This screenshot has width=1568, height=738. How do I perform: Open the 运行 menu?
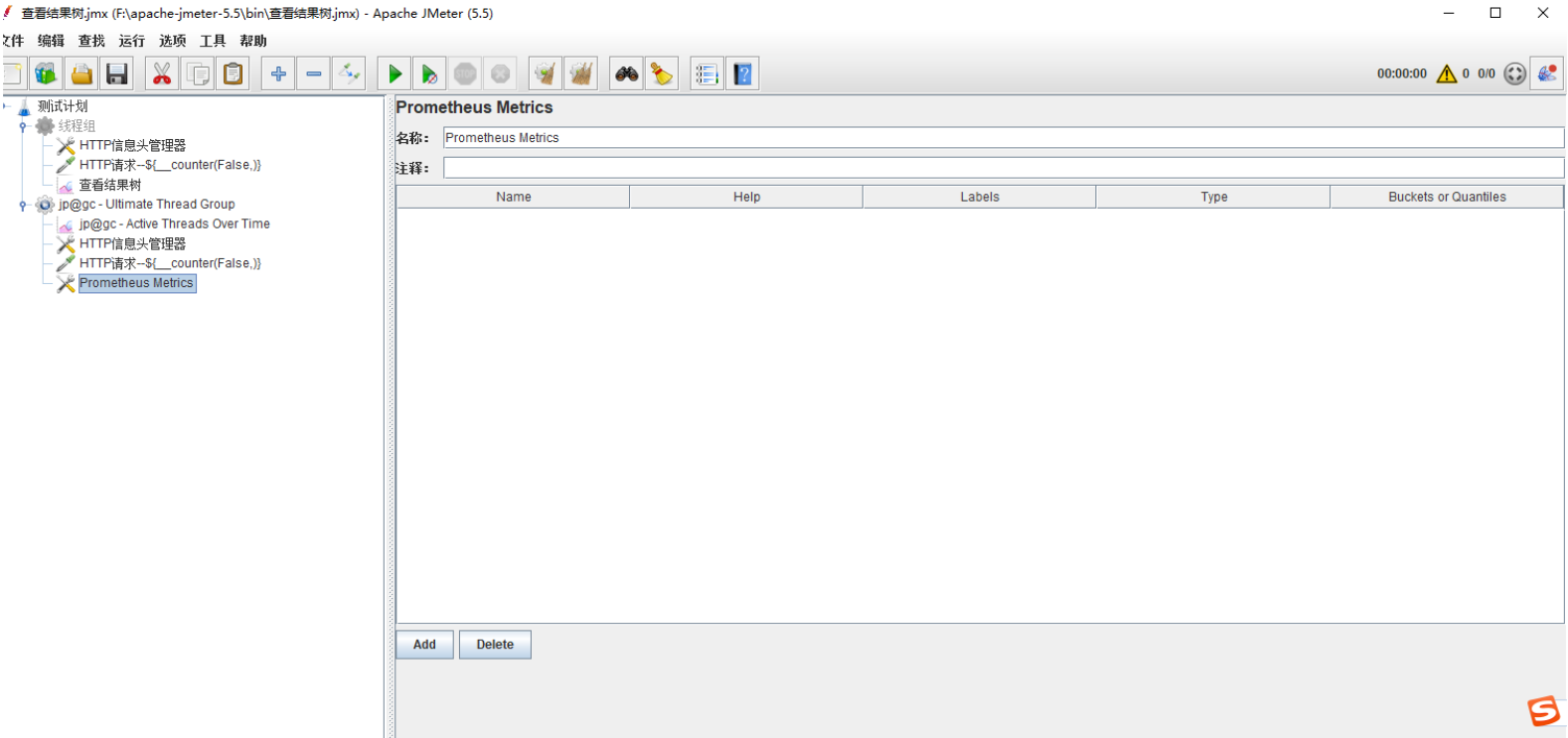[x=131, y=41]
